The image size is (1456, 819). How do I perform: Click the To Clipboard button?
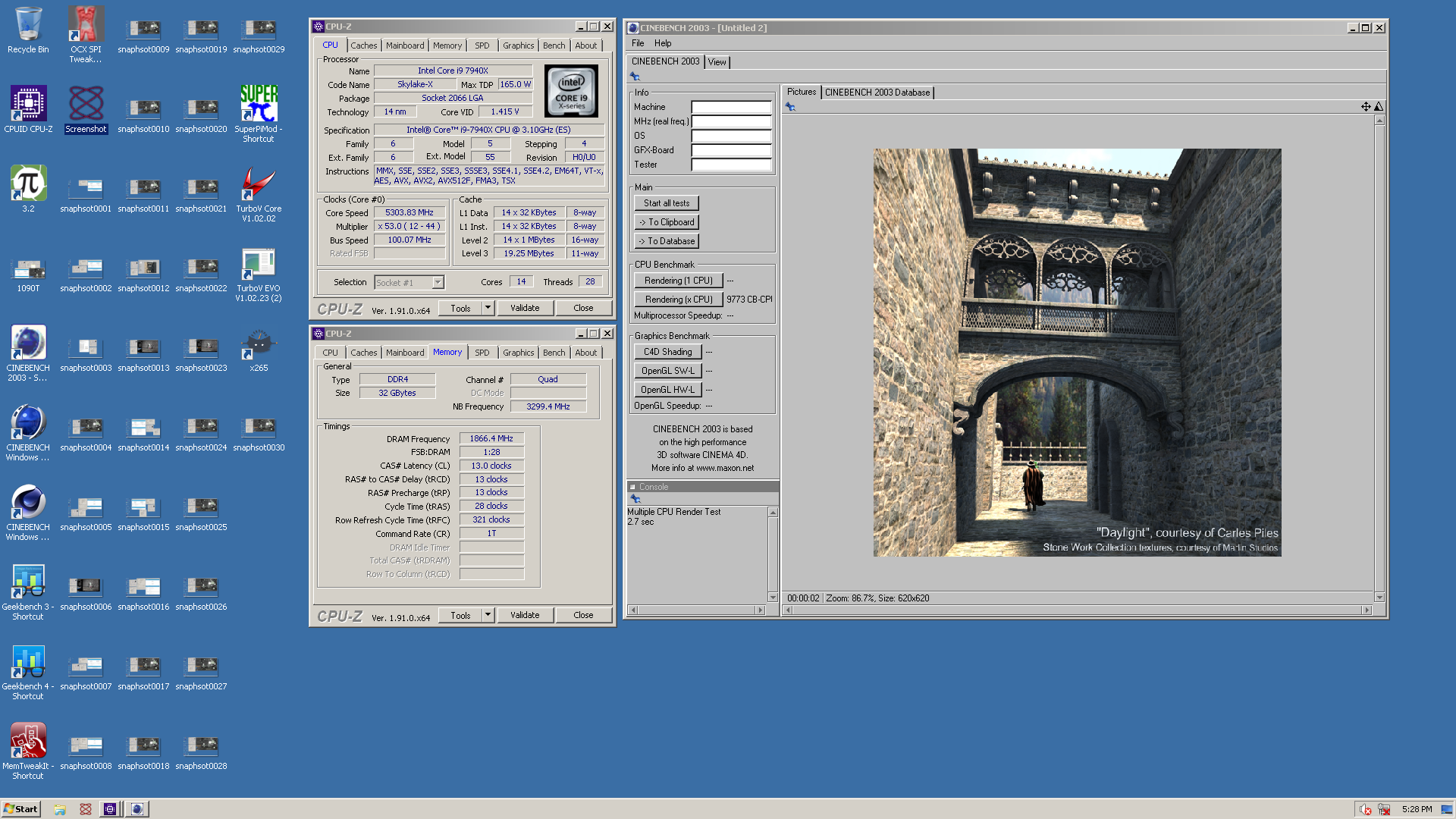coord(667,222)
